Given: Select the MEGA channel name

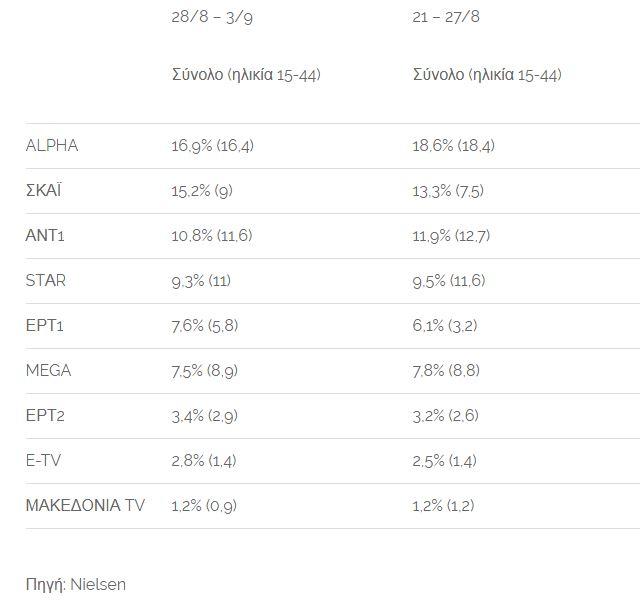Looking at the screenshot, I should click(x=48, y=371).
